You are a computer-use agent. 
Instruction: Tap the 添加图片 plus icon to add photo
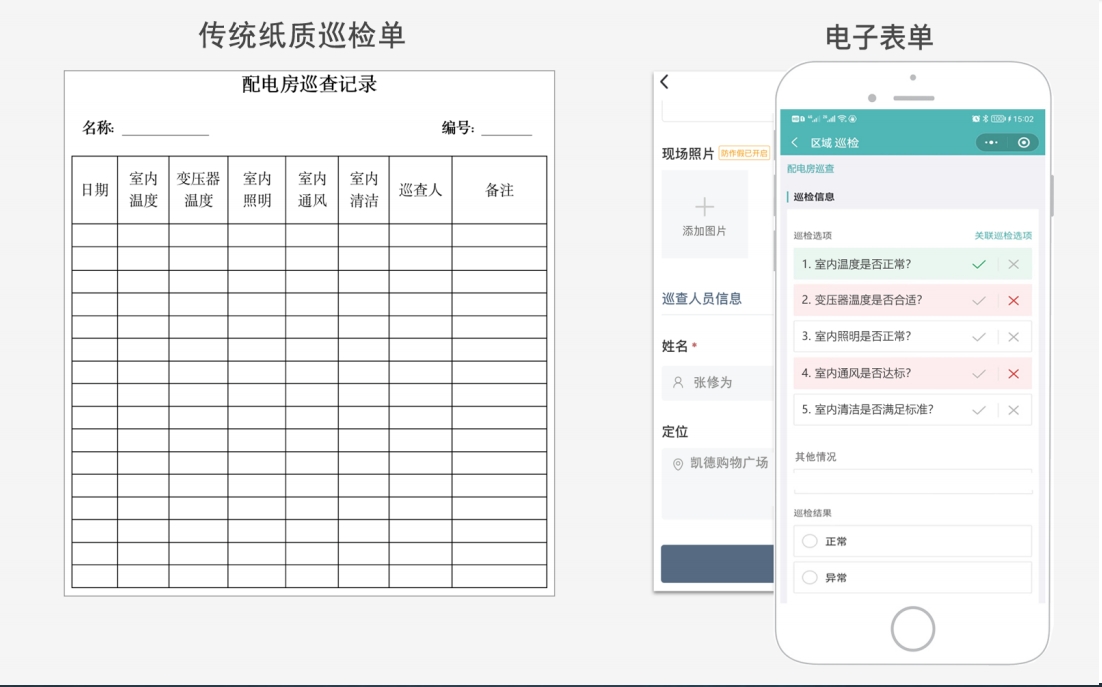pyautogui.click(x=705, y=208)
